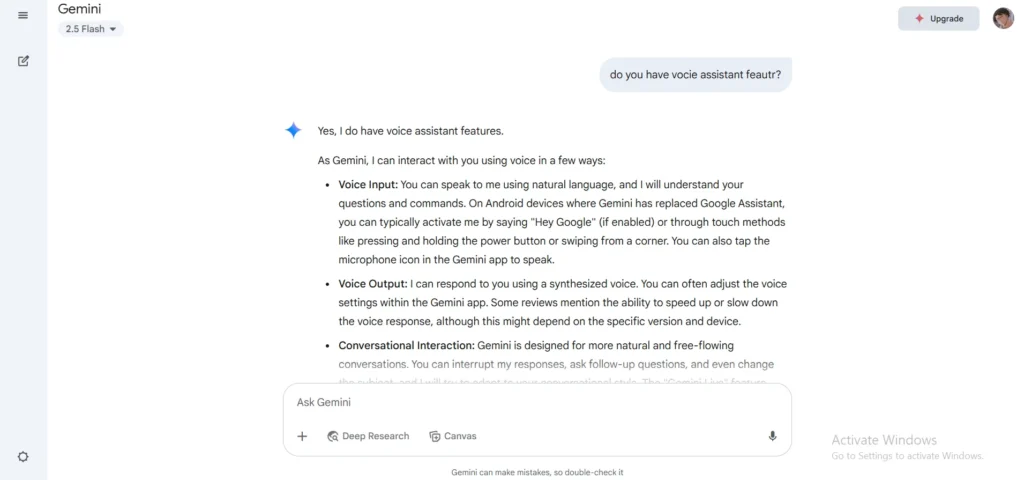Click the user's voice assistant question bubble
This screenshot has height=480, width=1024.
pos(695,74)
